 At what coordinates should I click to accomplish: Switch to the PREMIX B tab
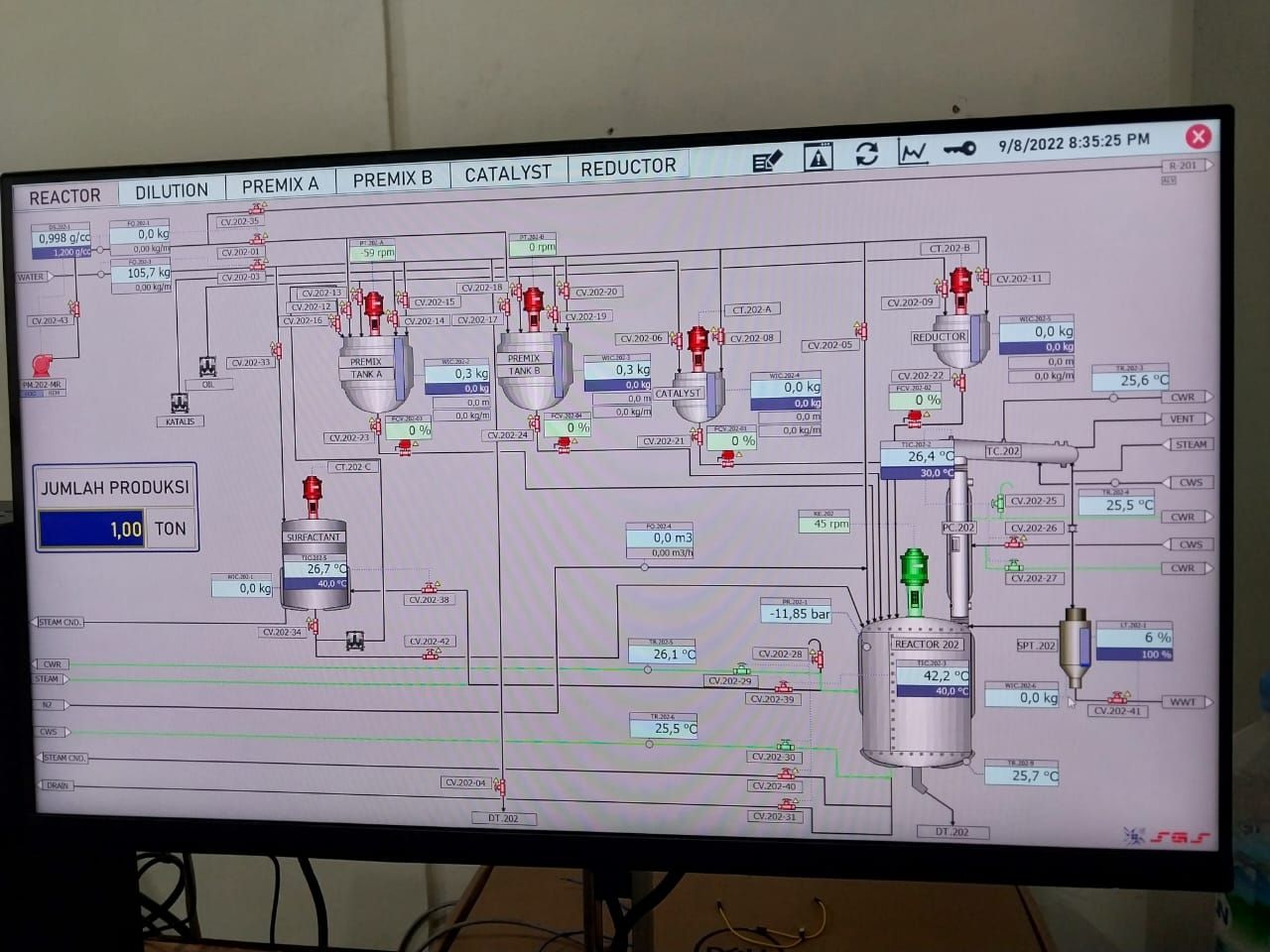(x=392, y=178)
